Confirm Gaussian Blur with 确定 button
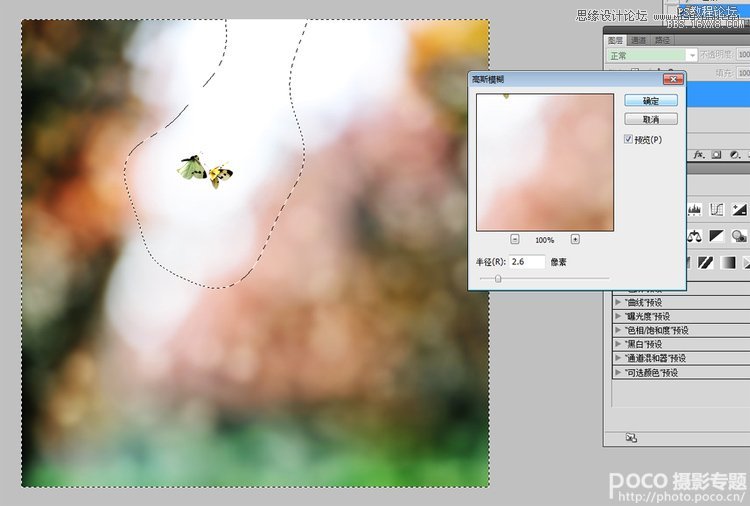This screenshot has height=506, width=750. 651,100
